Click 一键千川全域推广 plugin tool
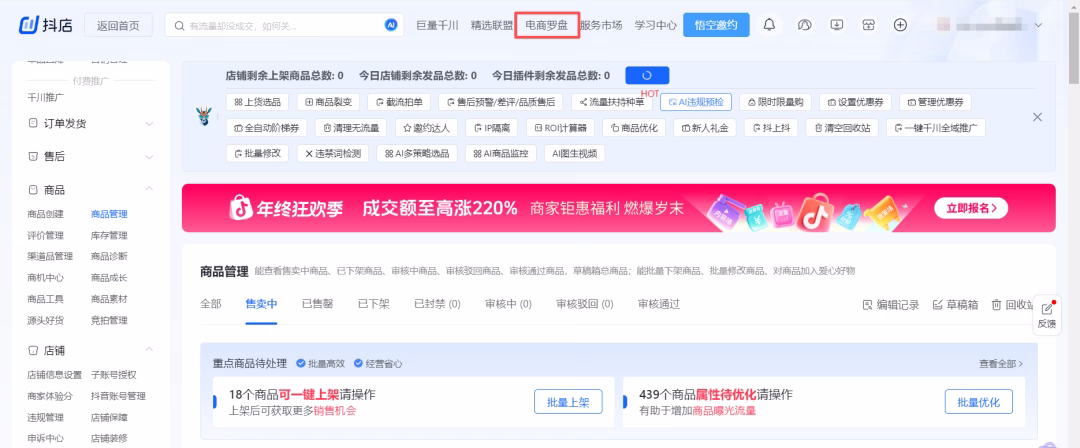Viewport: 1080px width, 448px height. click(x=935, y=128)
